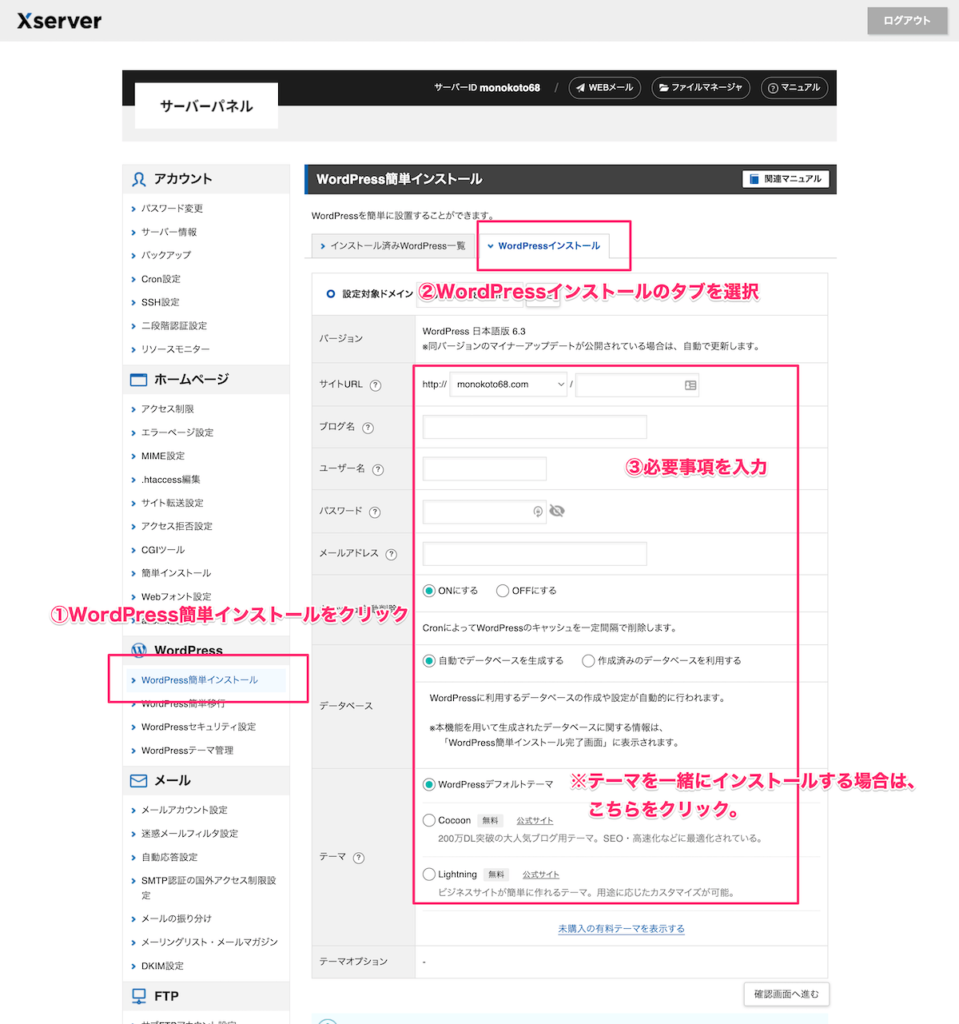Click the help icon beside ブログ名

point(368,428)
